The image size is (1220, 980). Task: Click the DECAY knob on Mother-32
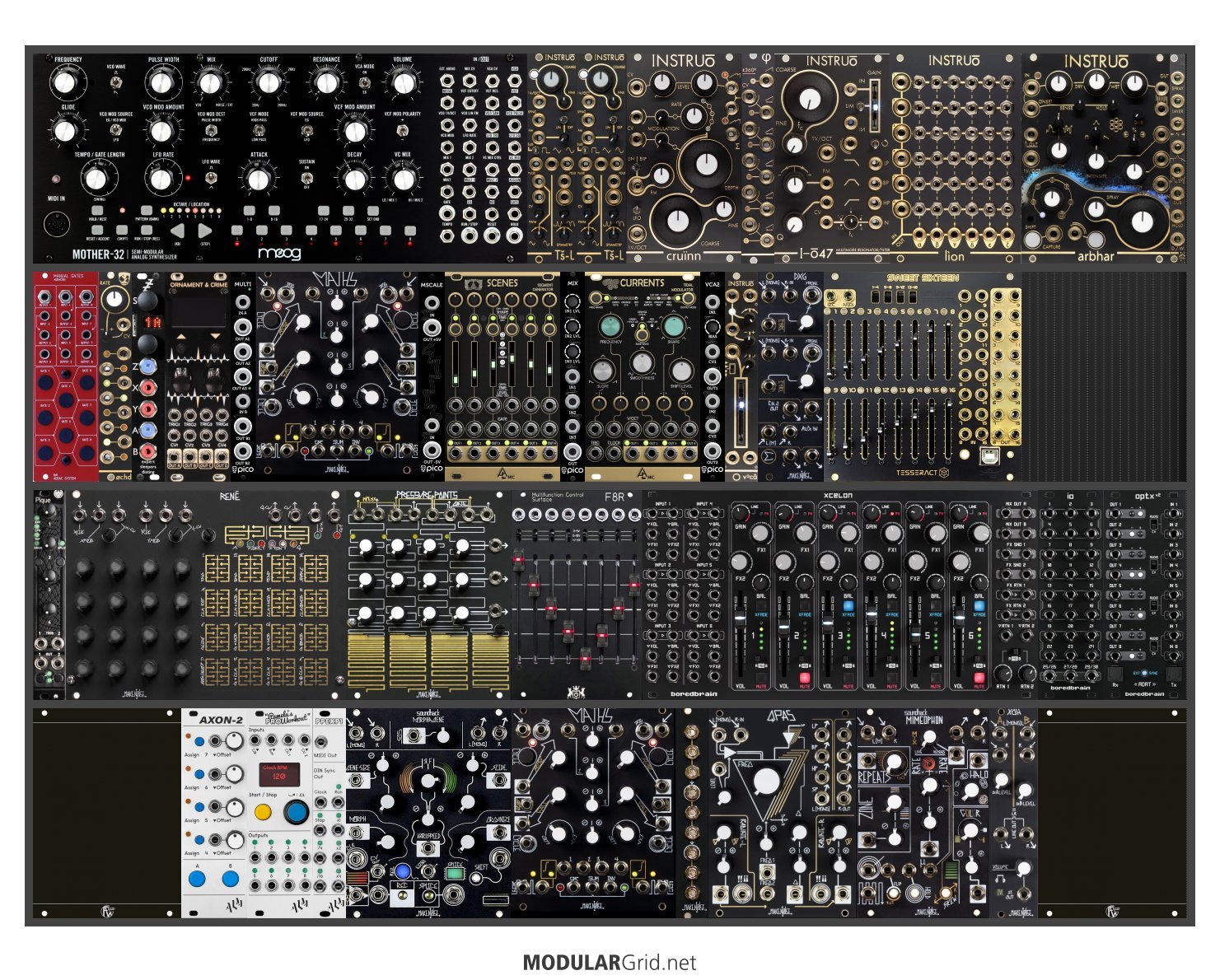pos(354,178)
